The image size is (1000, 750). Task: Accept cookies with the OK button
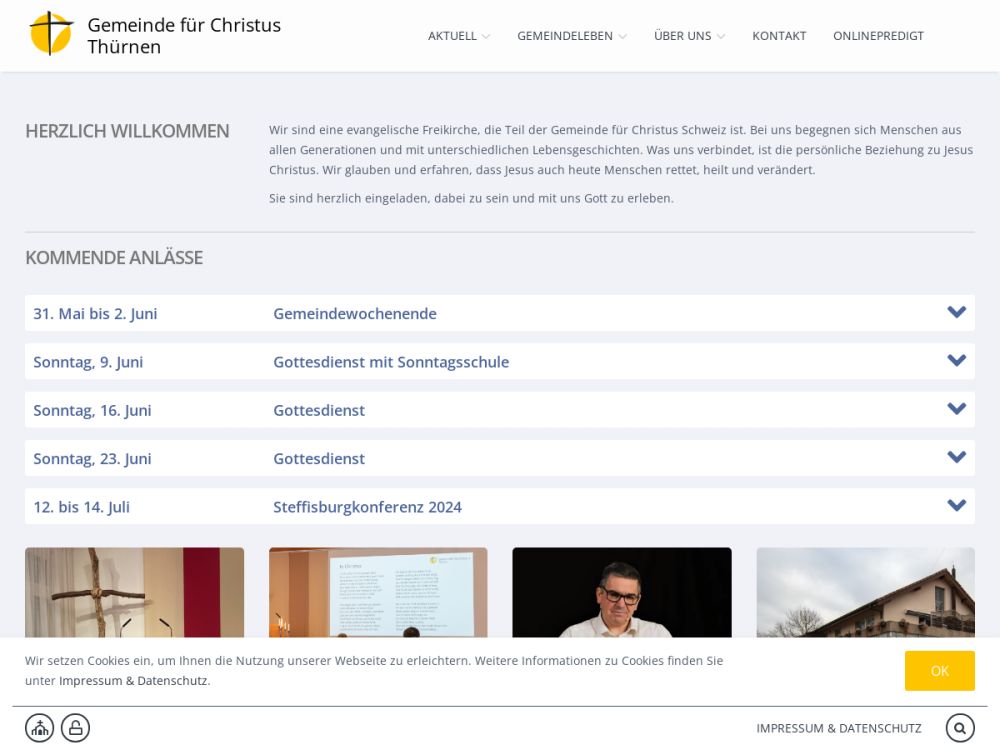(x=939, y=671)
